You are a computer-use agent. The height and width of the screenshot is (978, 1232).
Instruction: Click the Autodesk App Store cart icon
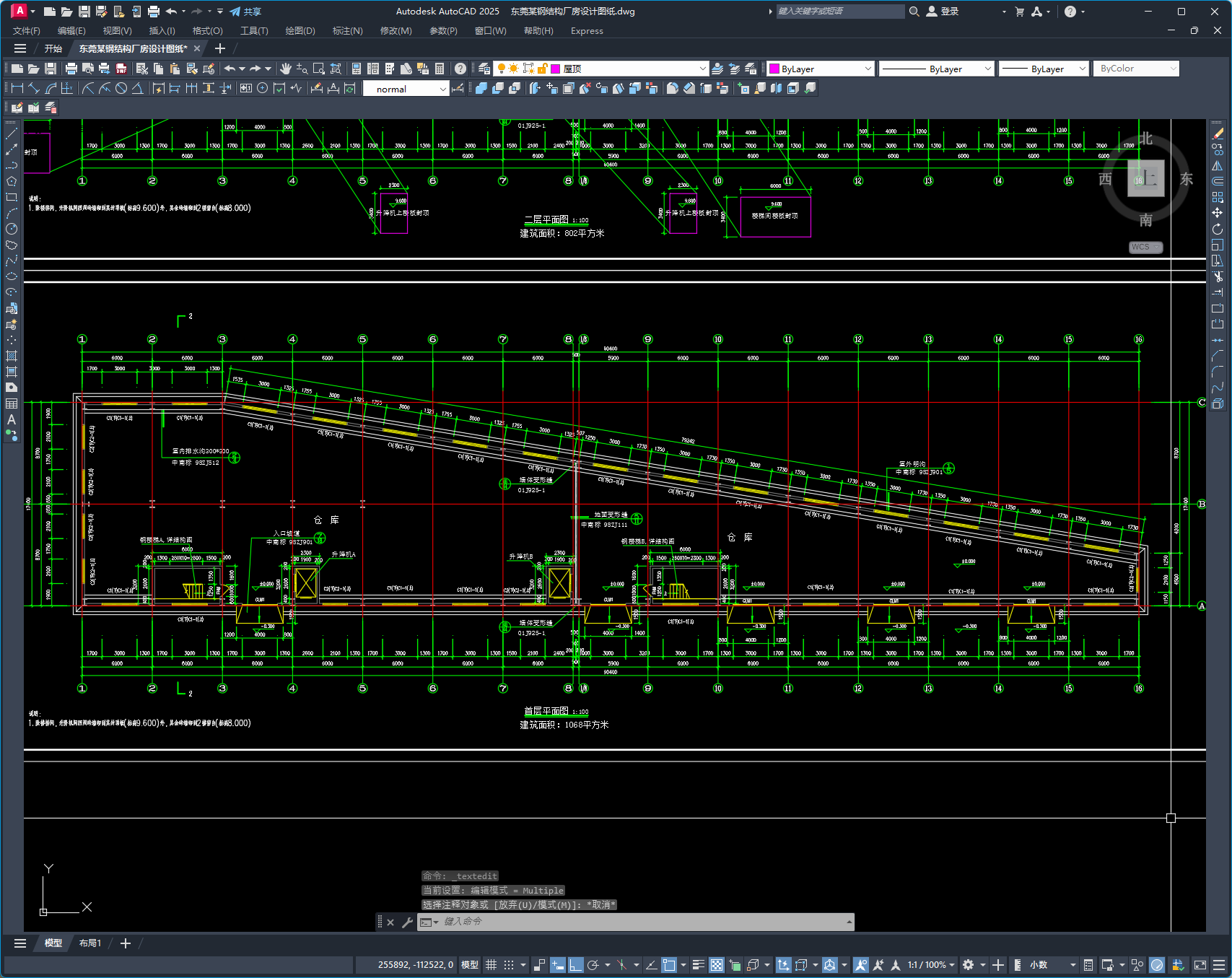click(x=1019, y=12)
